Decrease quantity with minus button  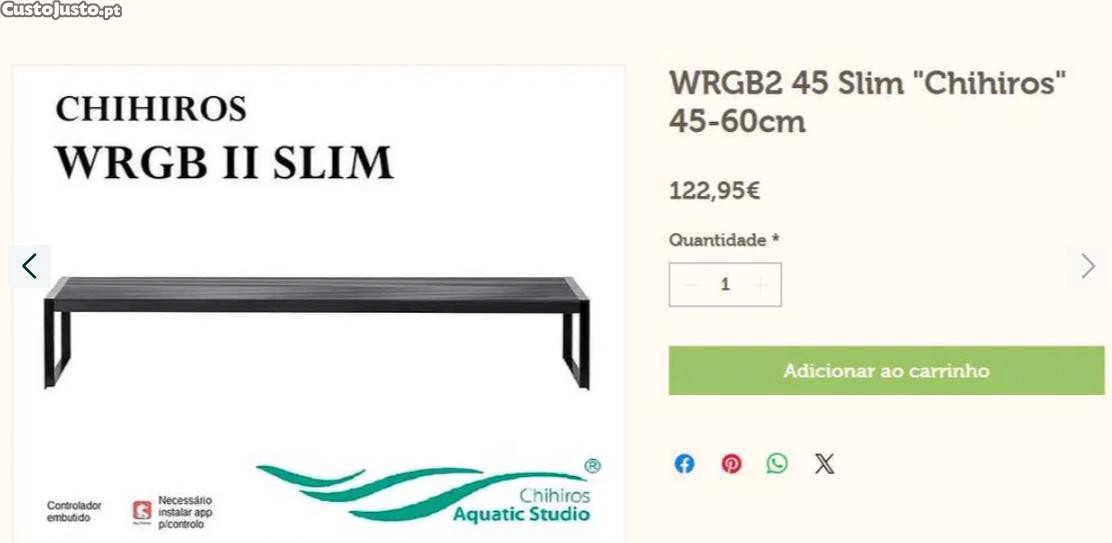(689, 284)
